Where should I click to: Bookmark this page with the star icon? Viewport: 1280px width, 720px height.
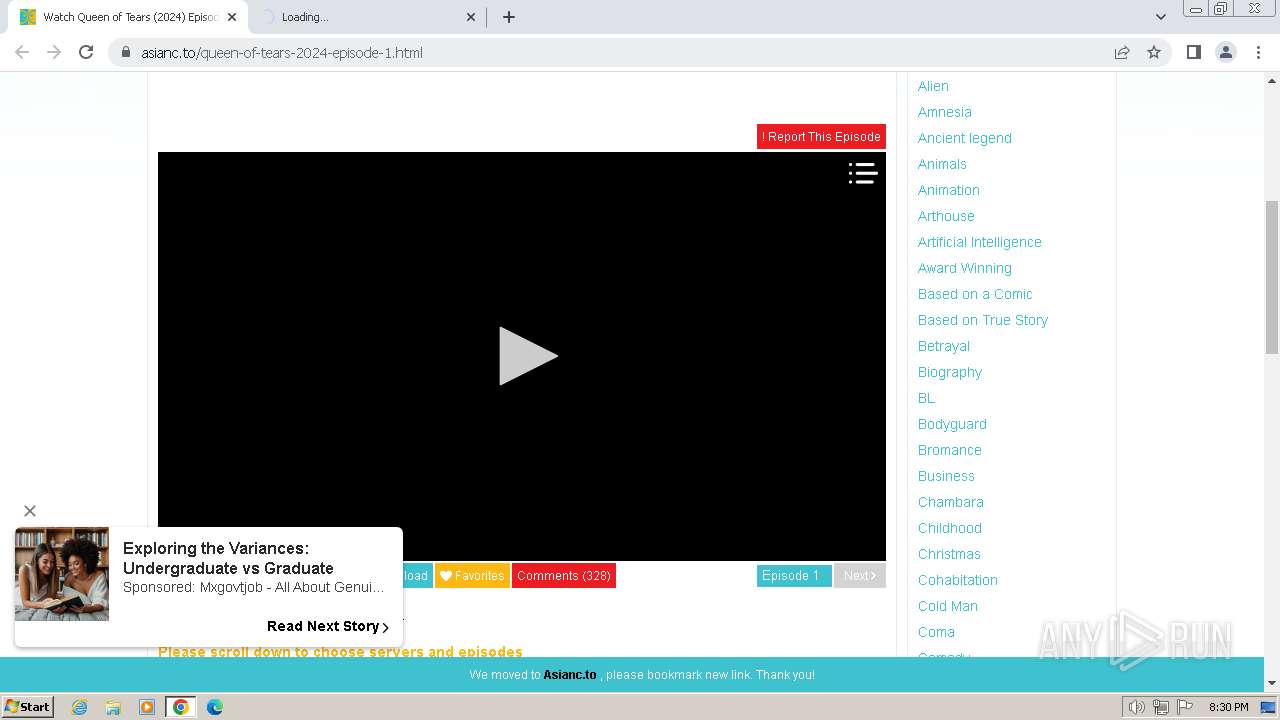[1154, 52]
